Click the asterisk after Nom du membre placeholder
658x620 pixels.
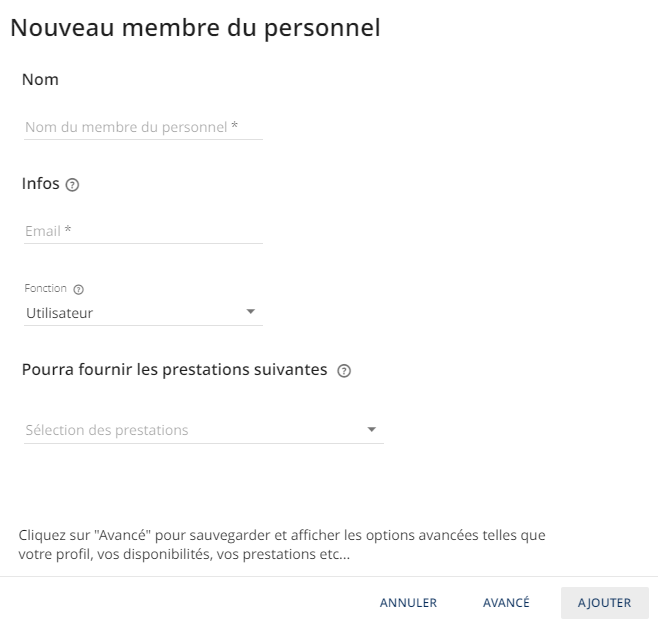235,125
